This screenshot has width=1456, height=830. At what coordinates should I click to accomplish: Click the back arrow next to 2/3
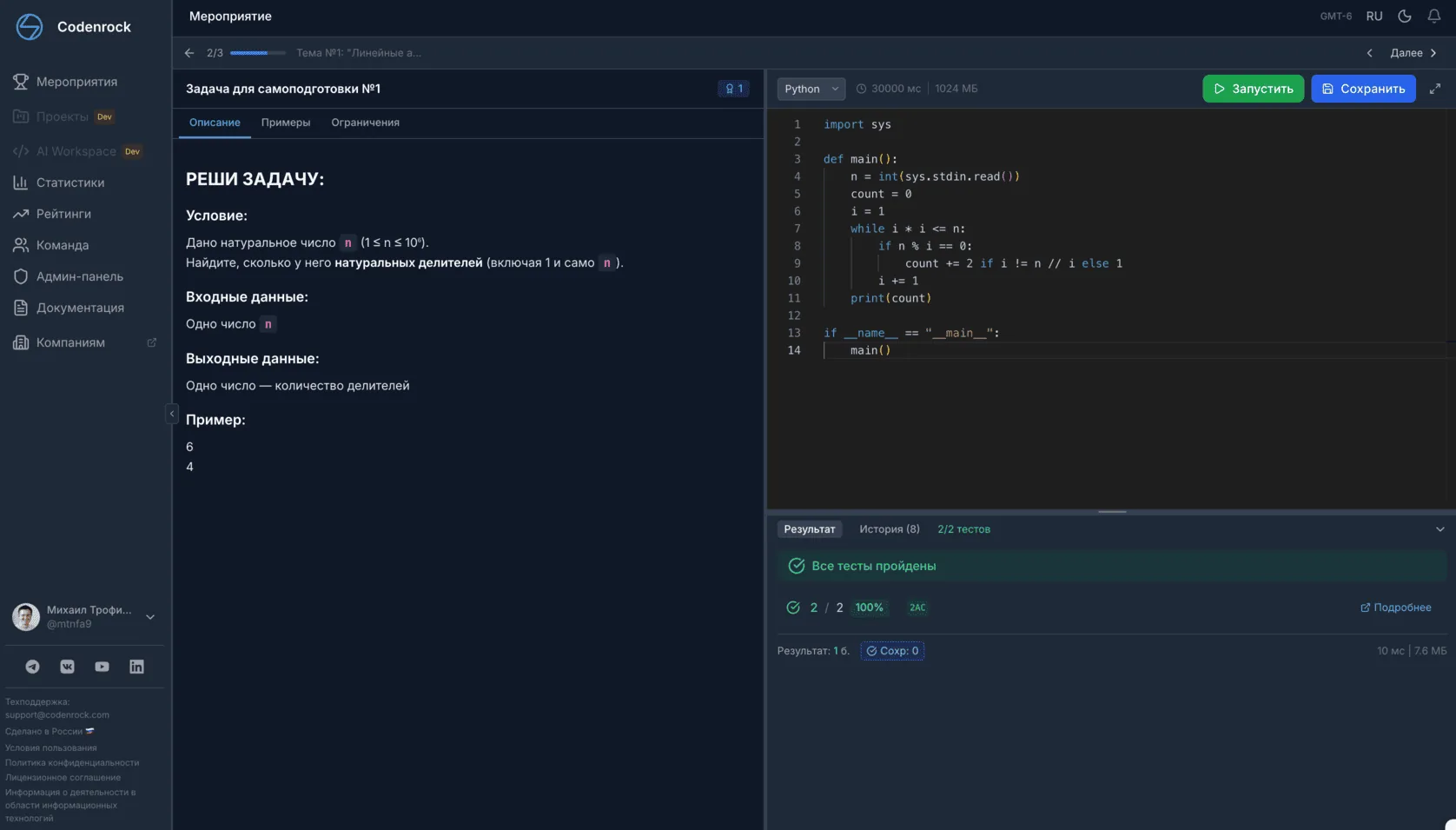(x=189, y=53)
